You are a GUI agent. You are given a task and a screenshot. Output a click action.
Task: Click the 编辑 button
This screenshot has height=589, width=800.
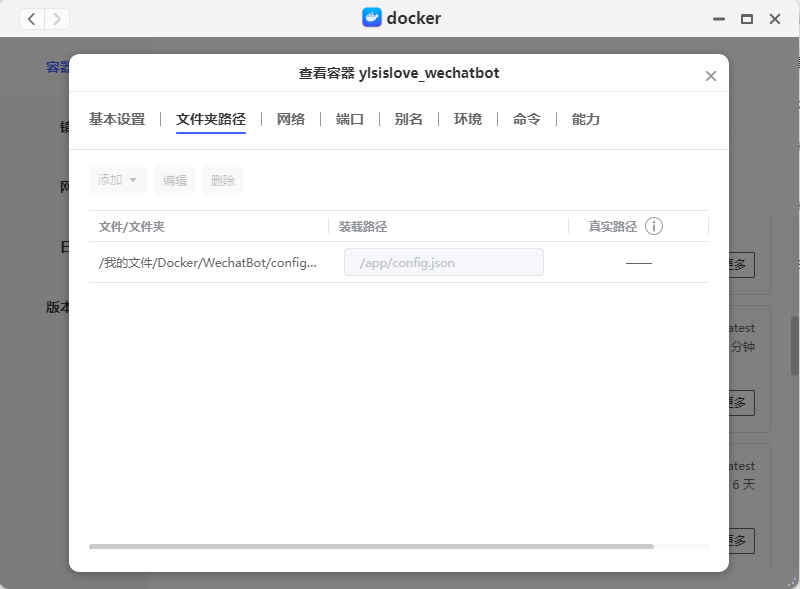[175, 180]
